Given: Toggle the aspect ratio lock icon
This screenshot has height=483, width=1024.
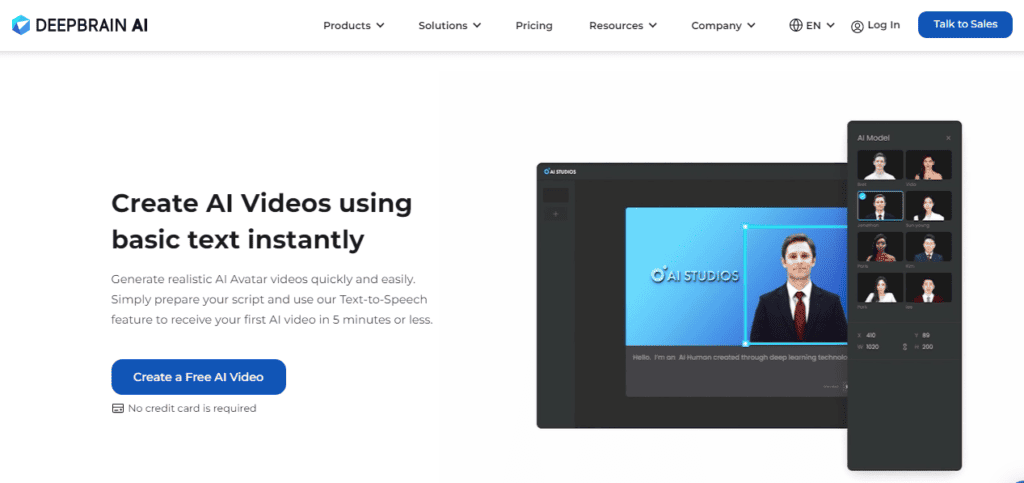Looking at the screenshot, I should (x=904, y=347).
